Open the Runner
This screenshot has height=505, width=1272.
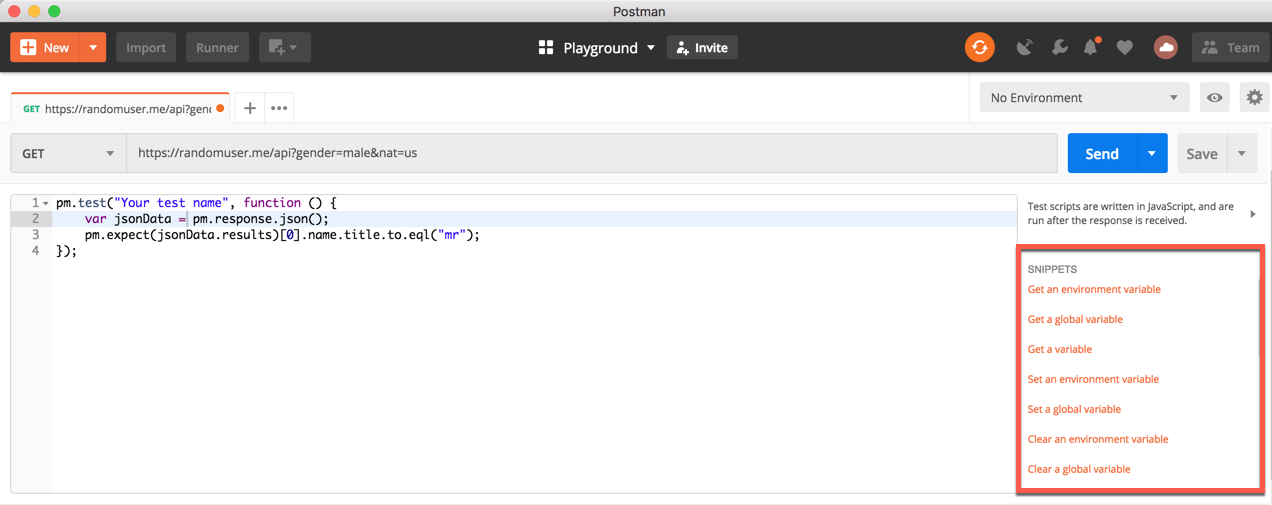pyautogui.click(x=217, y=47)
